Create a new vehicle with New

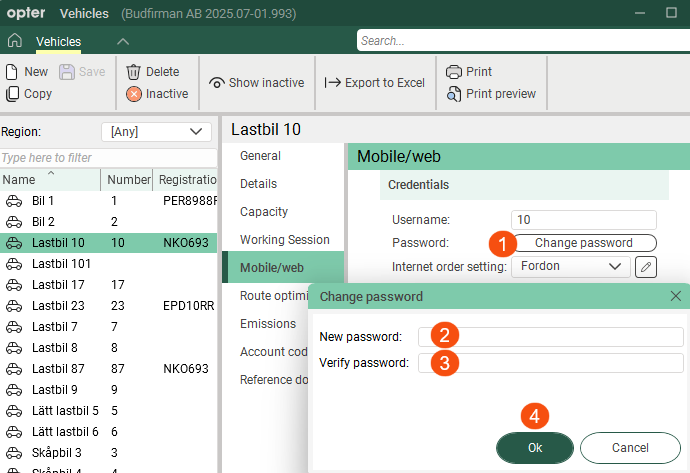click(27, 72)
